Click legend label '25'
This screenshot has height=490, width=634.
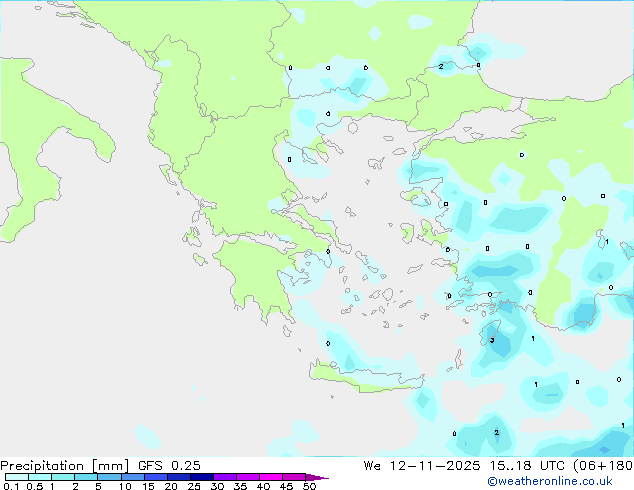point(194,486)
